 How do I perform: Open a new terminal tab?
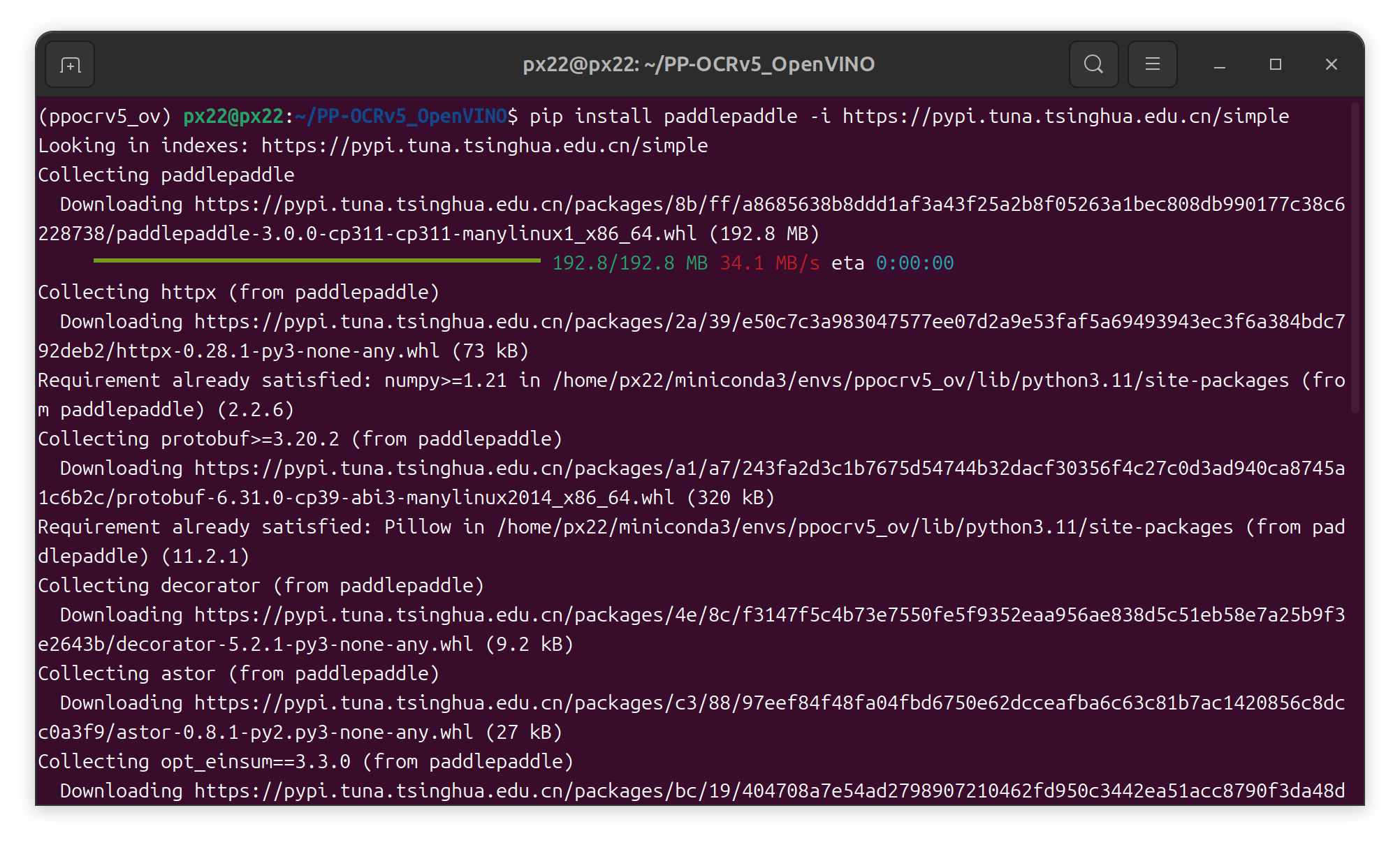coord(70,65)
